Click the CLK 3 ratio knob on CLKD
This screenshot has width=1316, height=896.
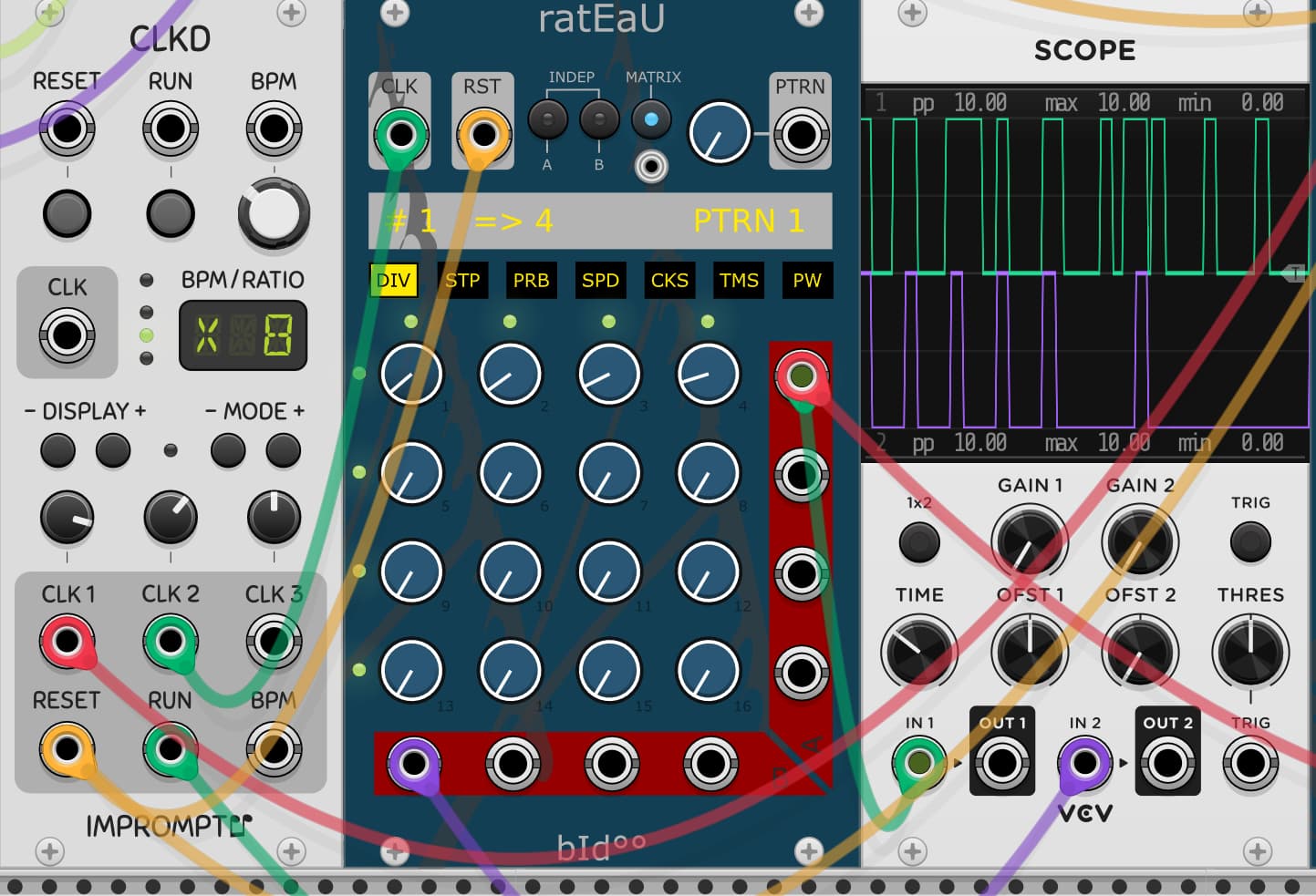coord(274,518)
